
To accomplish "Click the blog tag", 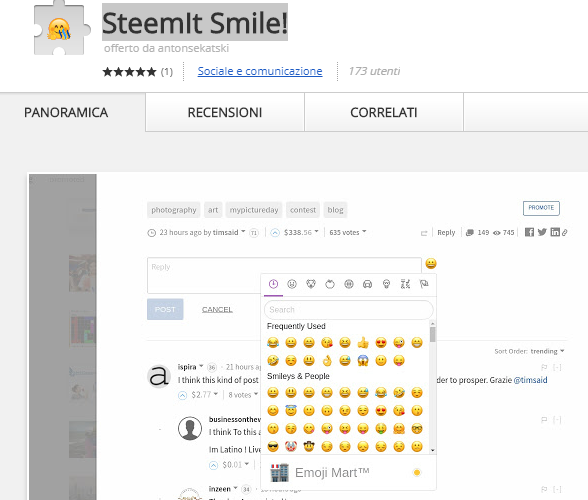I will click(x=335, y=210).
